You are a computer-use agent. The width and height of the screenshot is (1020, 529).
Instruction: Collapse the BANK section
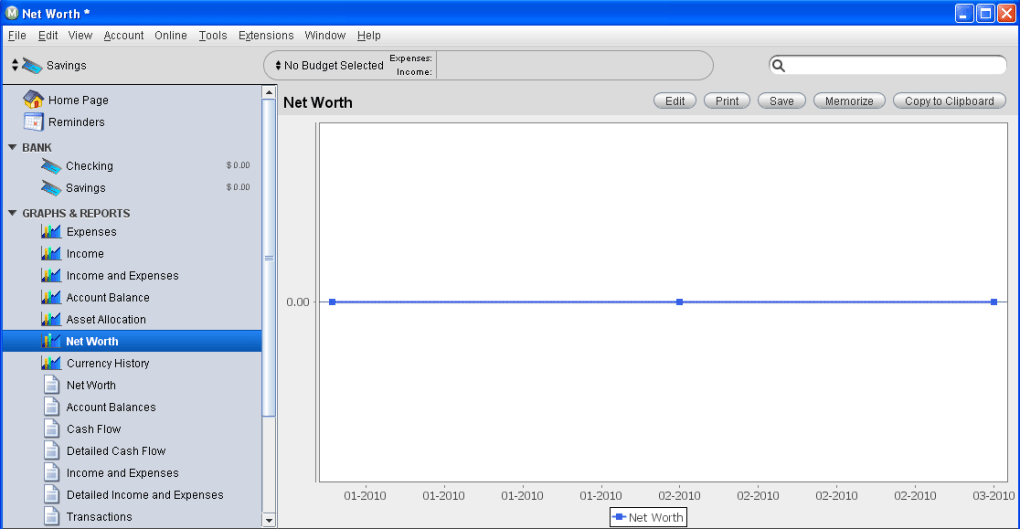12,147
